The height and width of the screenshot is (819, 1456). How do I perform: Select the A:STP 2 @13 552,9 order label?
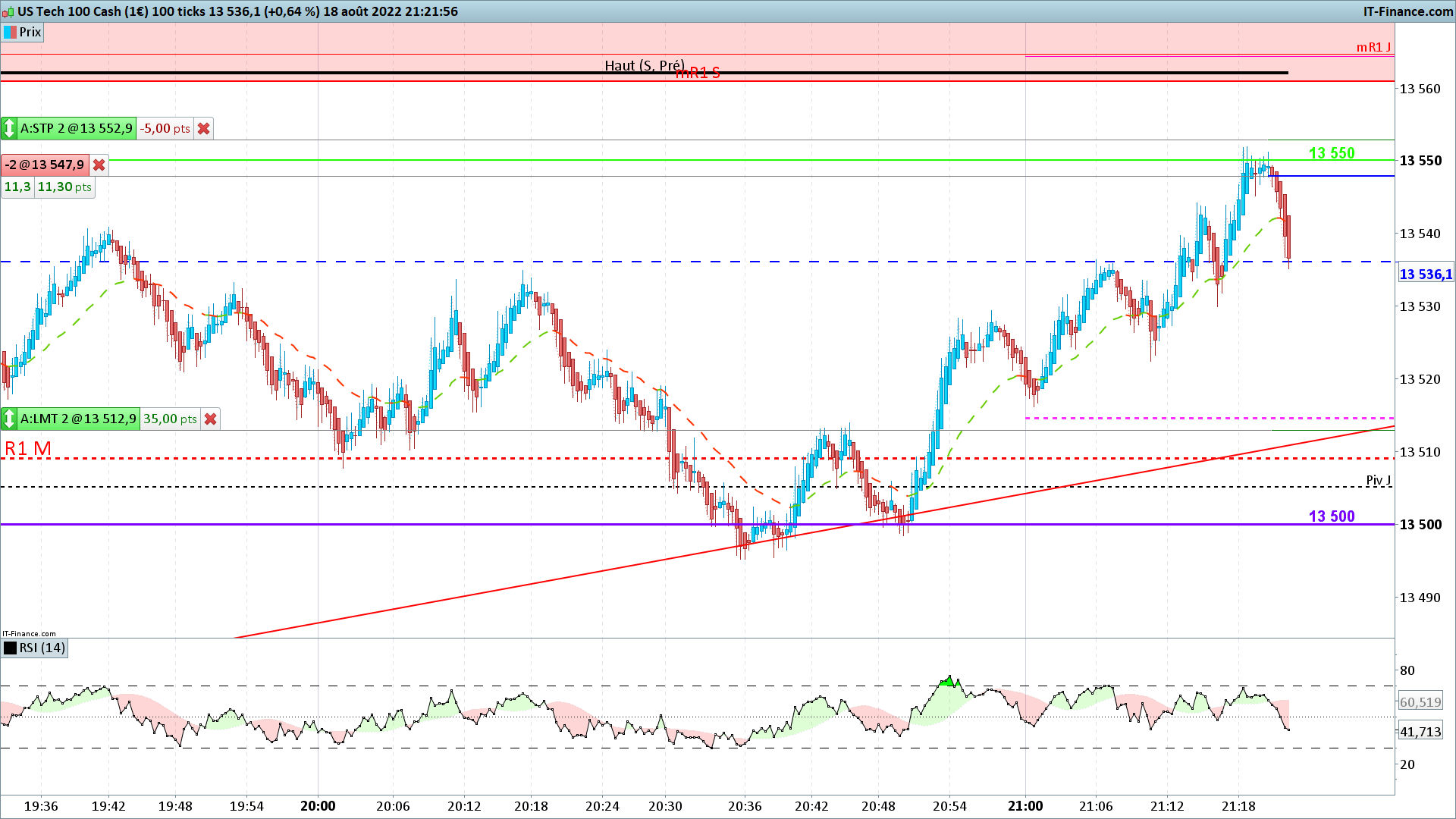[x=76, y=129]
